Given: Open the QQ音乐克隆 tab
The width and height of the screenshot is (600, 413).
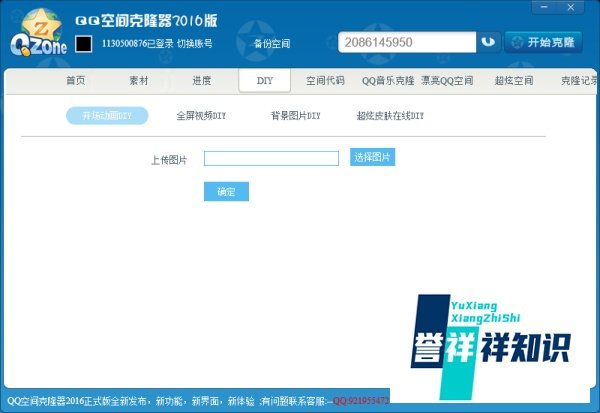Looking at the screenshot, I should [x=388, y=81].
